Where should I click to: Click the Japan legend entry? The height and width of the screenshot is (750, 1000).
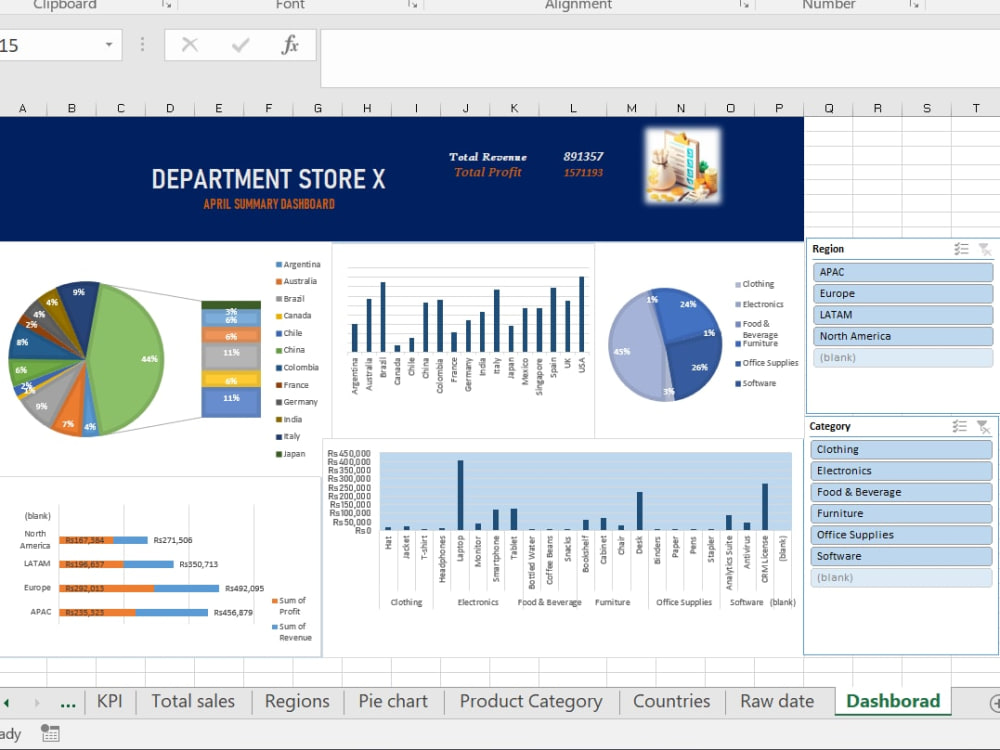point(291,454)
